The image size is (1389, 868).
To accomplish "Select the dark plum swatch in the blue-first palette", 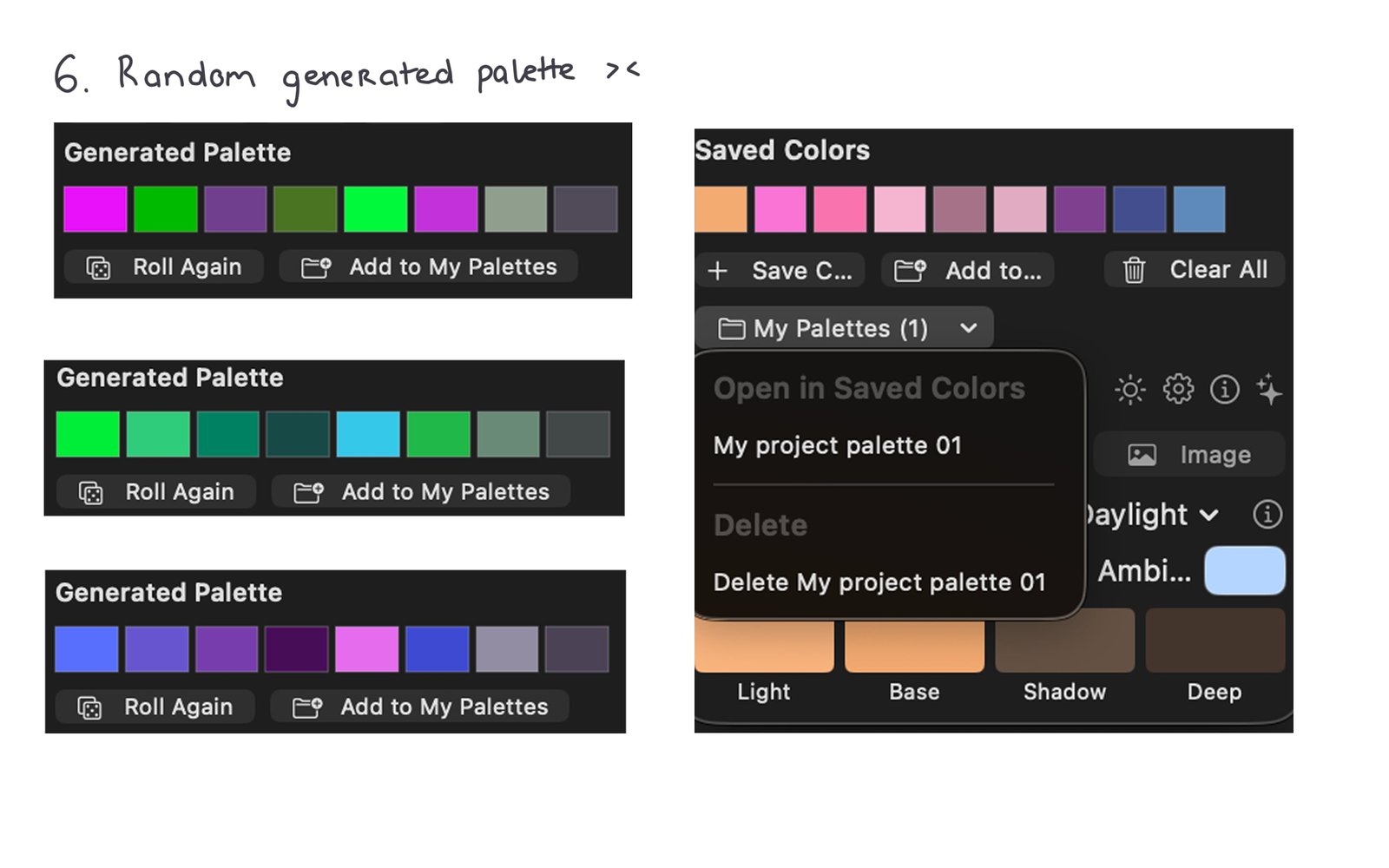I will 297,649.
